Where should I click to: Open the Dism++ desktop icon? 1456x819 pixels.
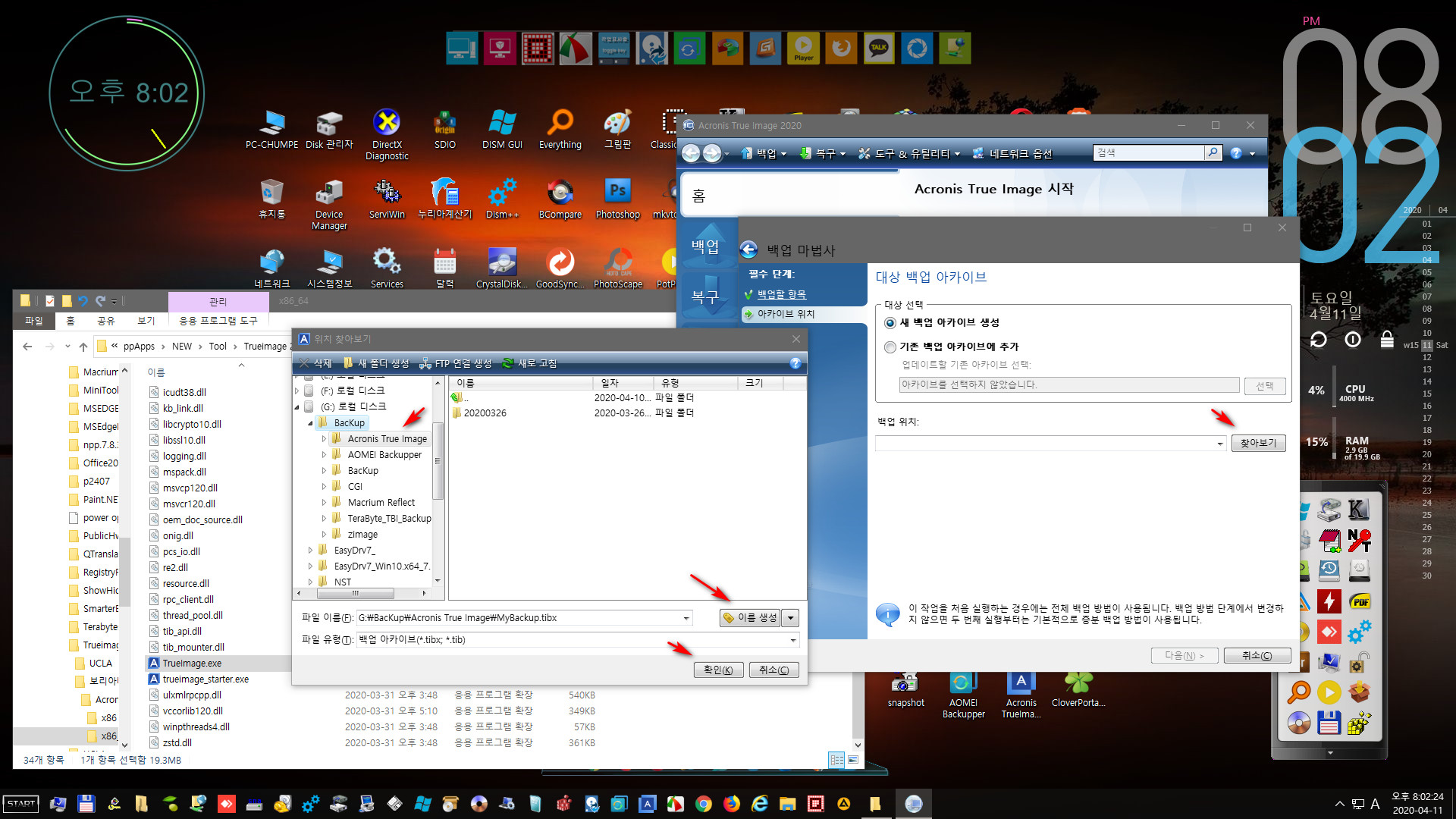click(502, 199)
